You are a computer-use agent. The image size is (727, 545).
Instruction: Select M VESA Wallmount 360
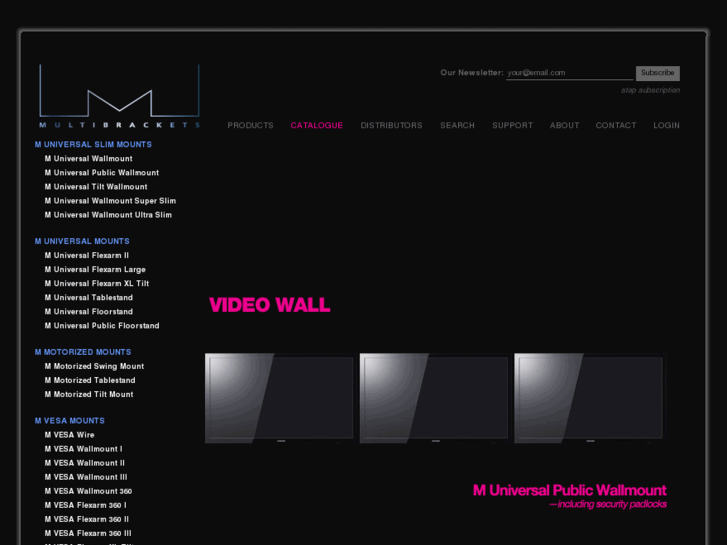pos(88,491)
